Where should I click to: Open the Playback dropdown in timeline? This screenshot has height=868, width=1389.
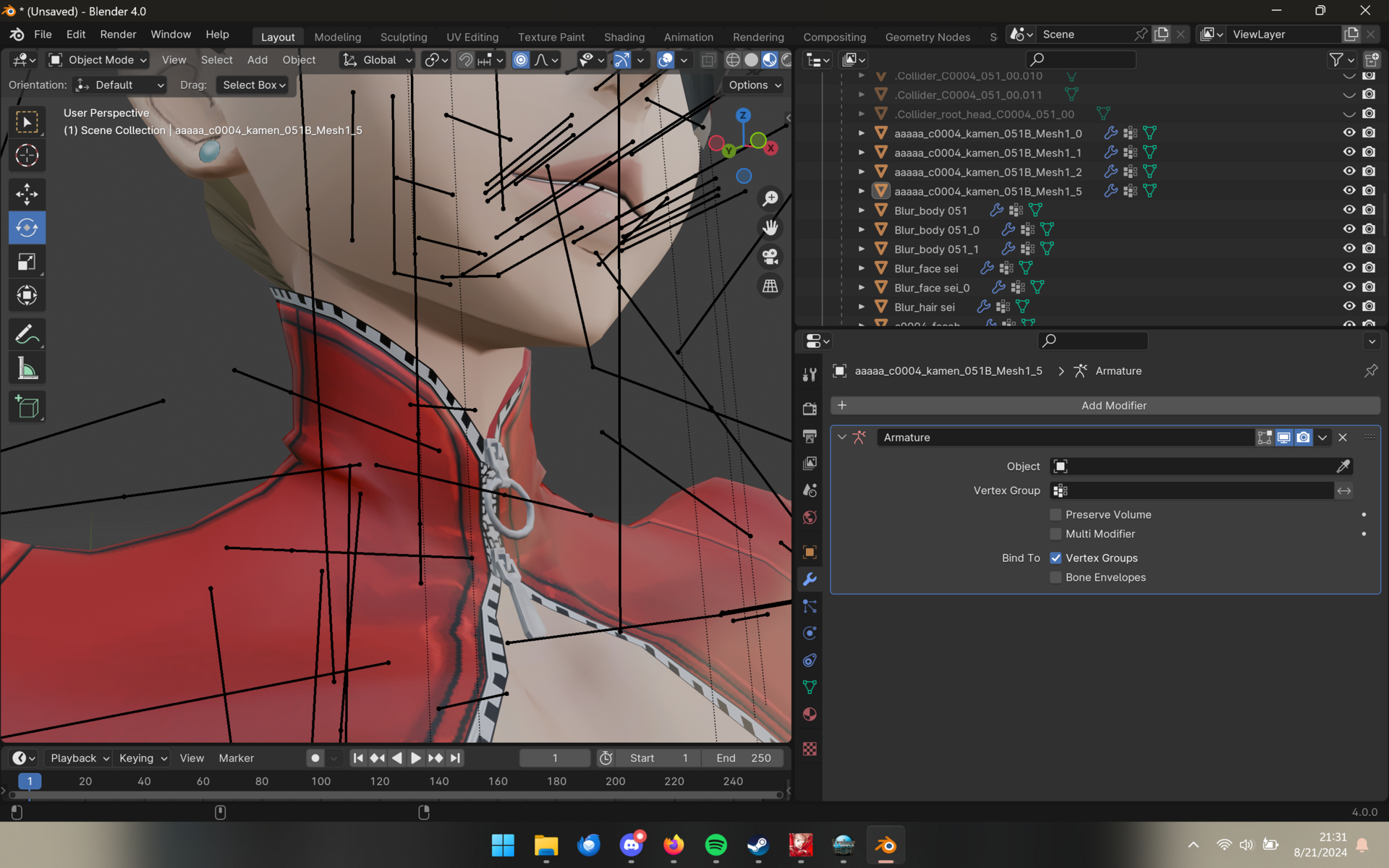coord(78,758)
